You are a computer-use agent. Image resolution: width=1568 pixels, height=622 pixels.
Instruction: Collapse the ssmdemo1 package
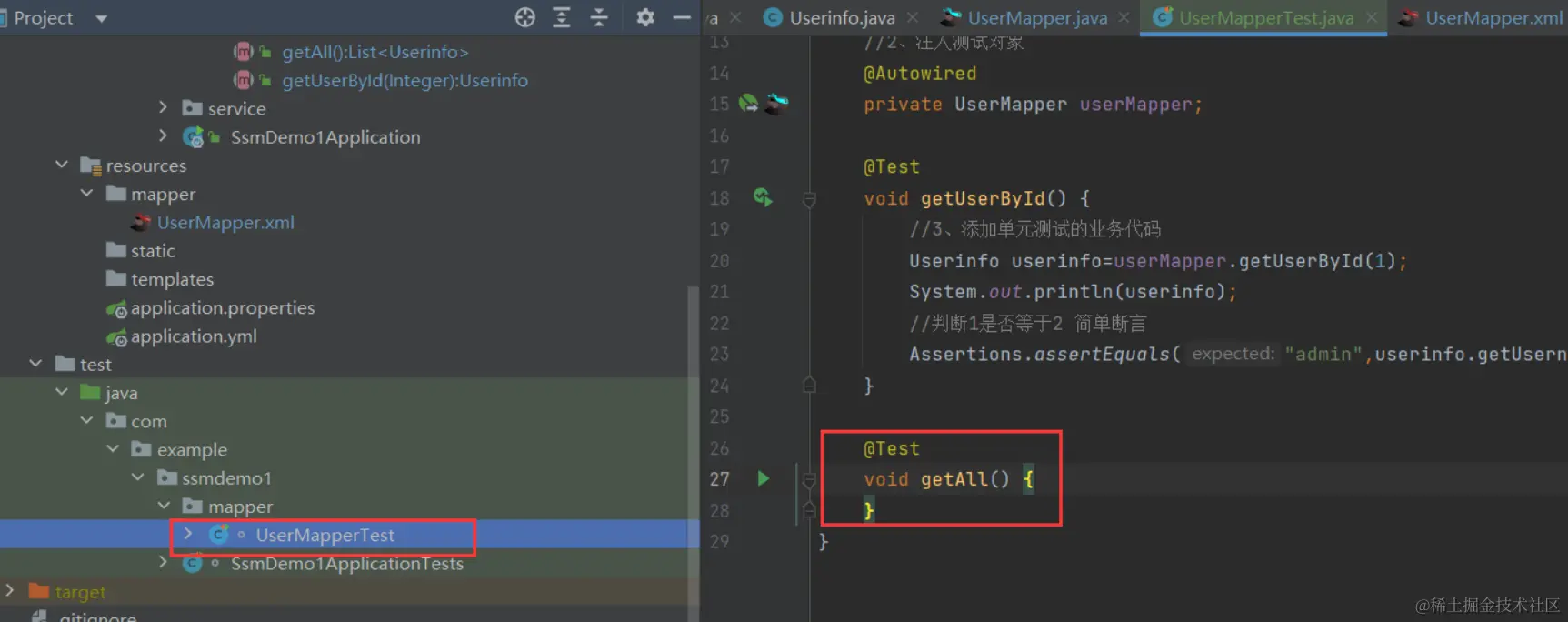click(x=137, y=477)
